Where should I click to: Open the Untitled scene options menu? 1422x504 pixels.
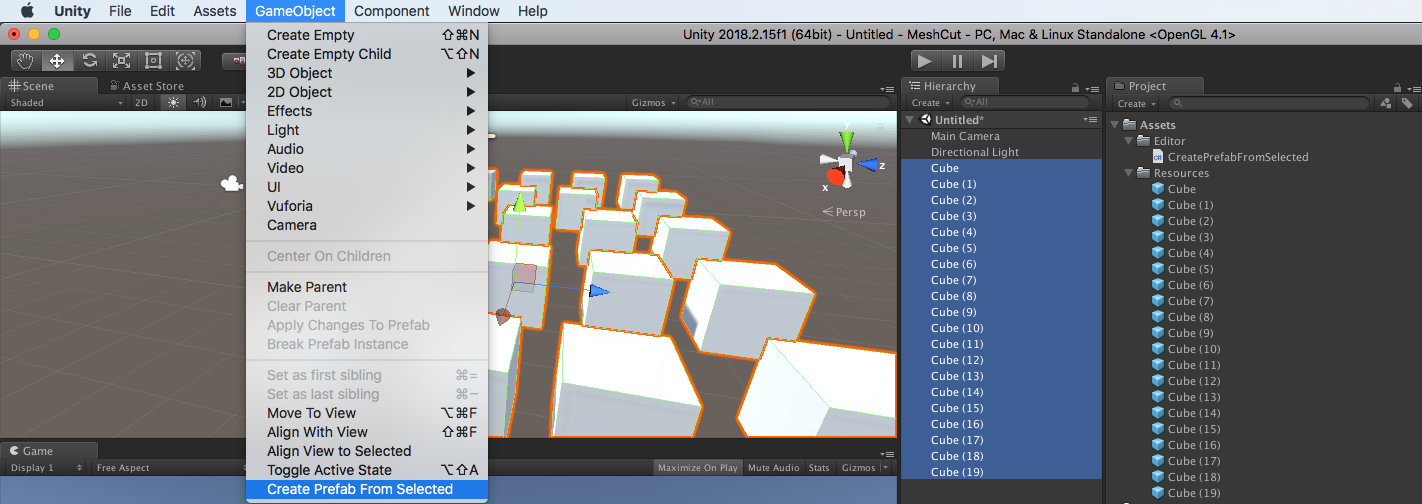(x=1091, y=120)
